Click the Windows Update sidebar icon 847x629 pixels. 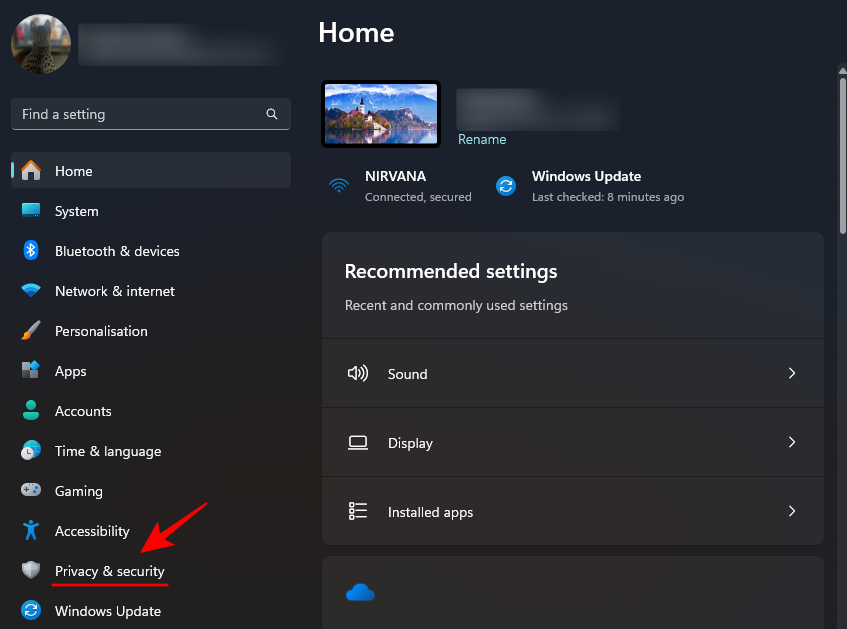[x=31, y=610]
